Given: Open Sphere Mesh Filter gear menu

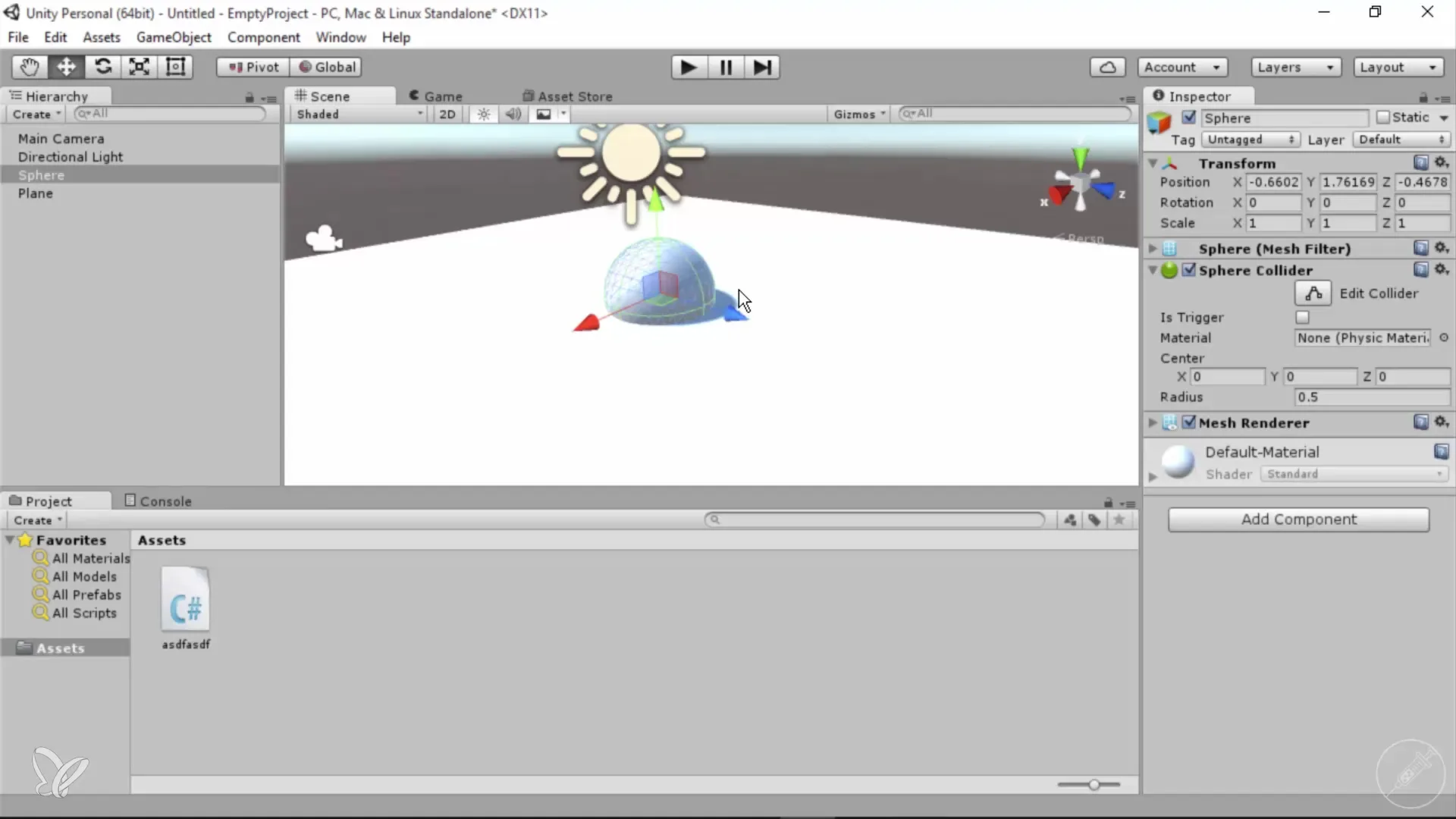Looking at the screenshot, I should (1442, 248).
